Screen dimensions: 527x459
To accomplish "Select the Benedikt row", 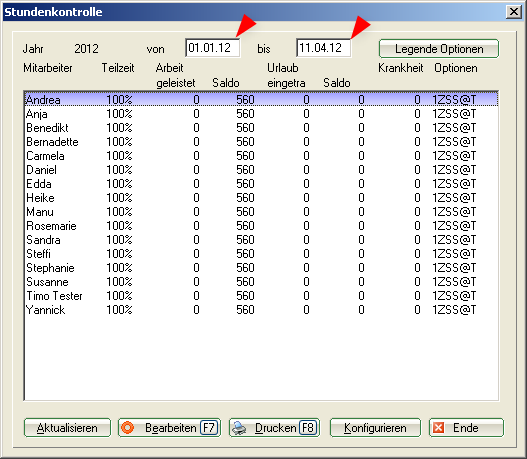I will (261, 128).
